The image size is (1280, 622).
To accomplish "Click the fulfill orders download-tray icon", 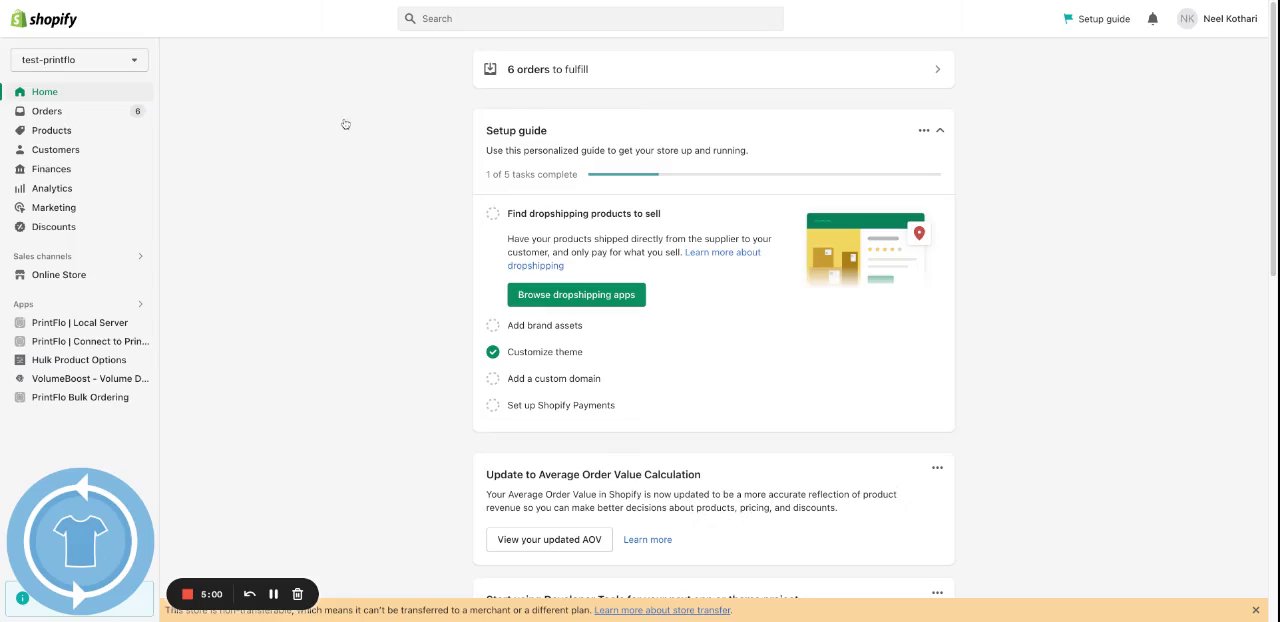I will [x=490, y=69].
